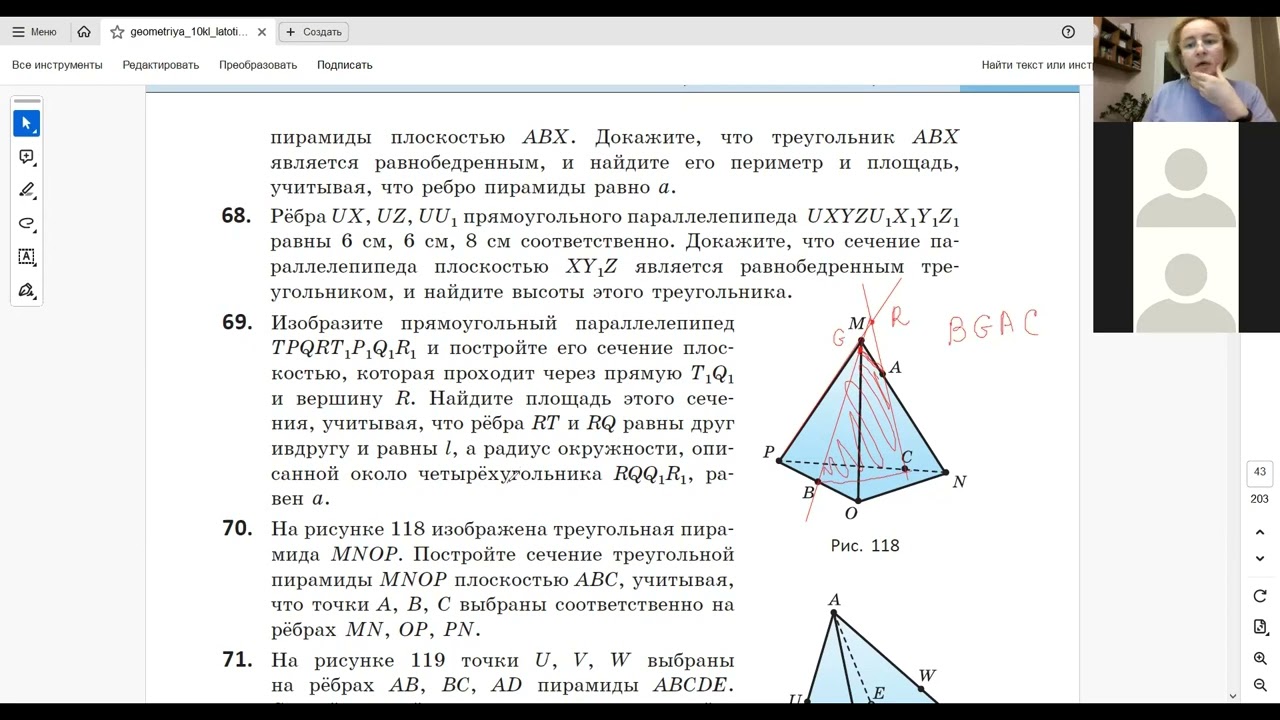Open the Подписать menu item
Image resolution: width=1280 pixels, height=720 pixels.
click(x=345, y=65)
